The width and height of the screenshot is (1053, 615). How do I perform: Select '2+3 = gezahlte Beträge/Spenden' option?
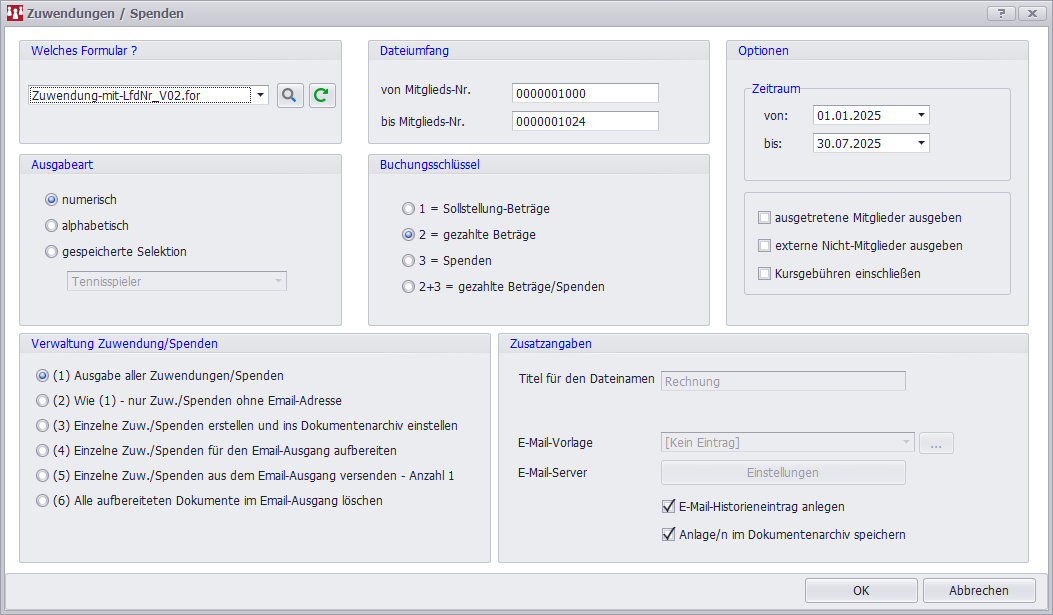[408, 287]
